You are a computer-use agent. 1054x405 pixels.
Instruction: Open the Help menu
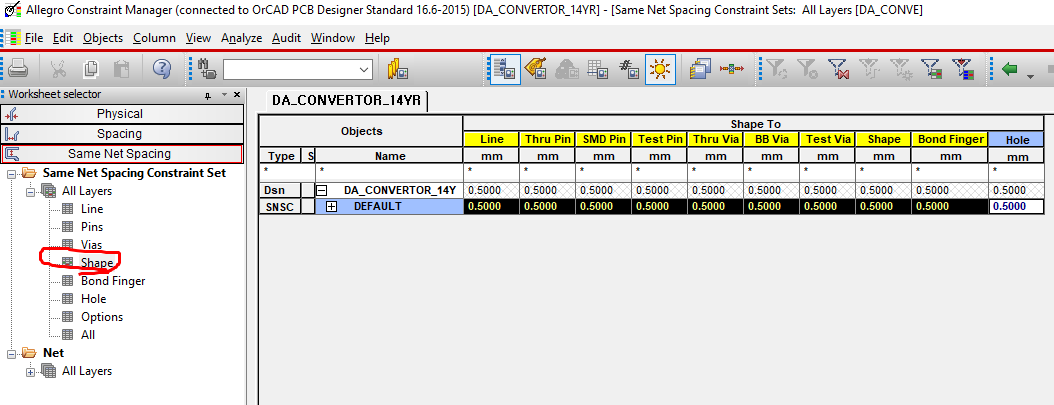tap(377, 38)
